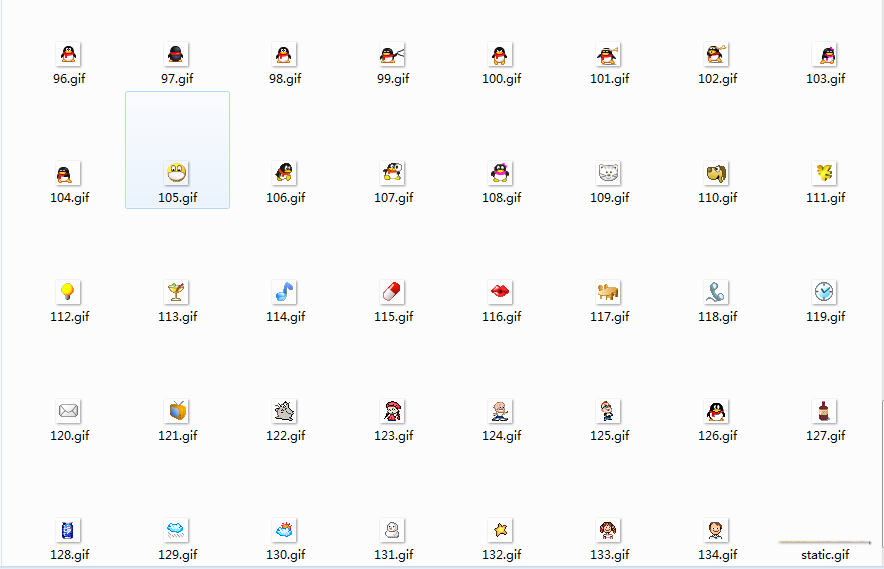
Task: Select the 97.gif file icon
Action: tap(176, 54)
